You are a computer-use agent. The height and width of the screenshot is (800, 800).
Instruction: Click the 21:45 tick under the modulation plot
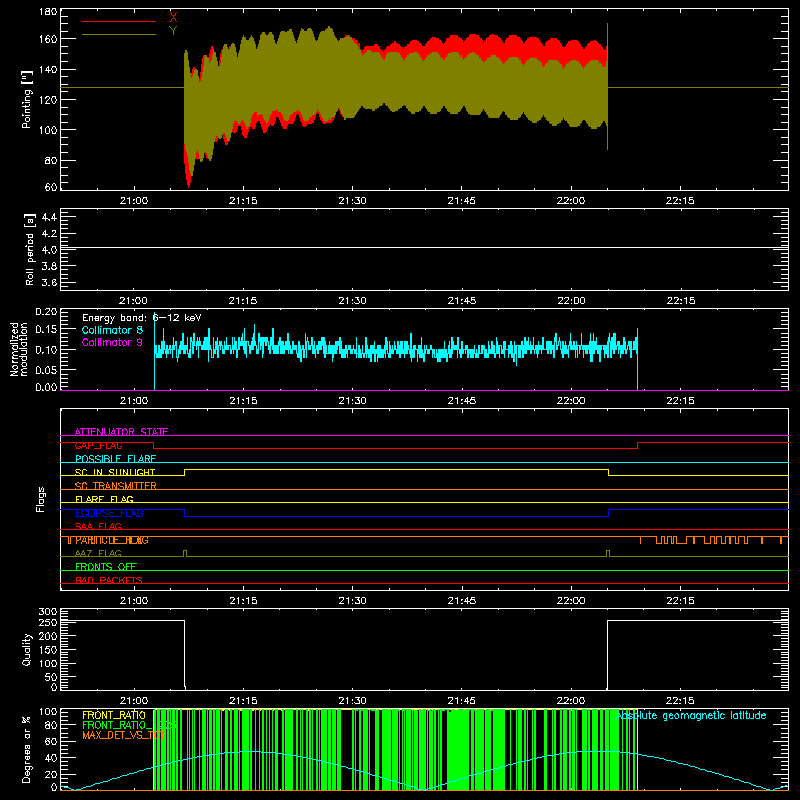coord(462,401)
